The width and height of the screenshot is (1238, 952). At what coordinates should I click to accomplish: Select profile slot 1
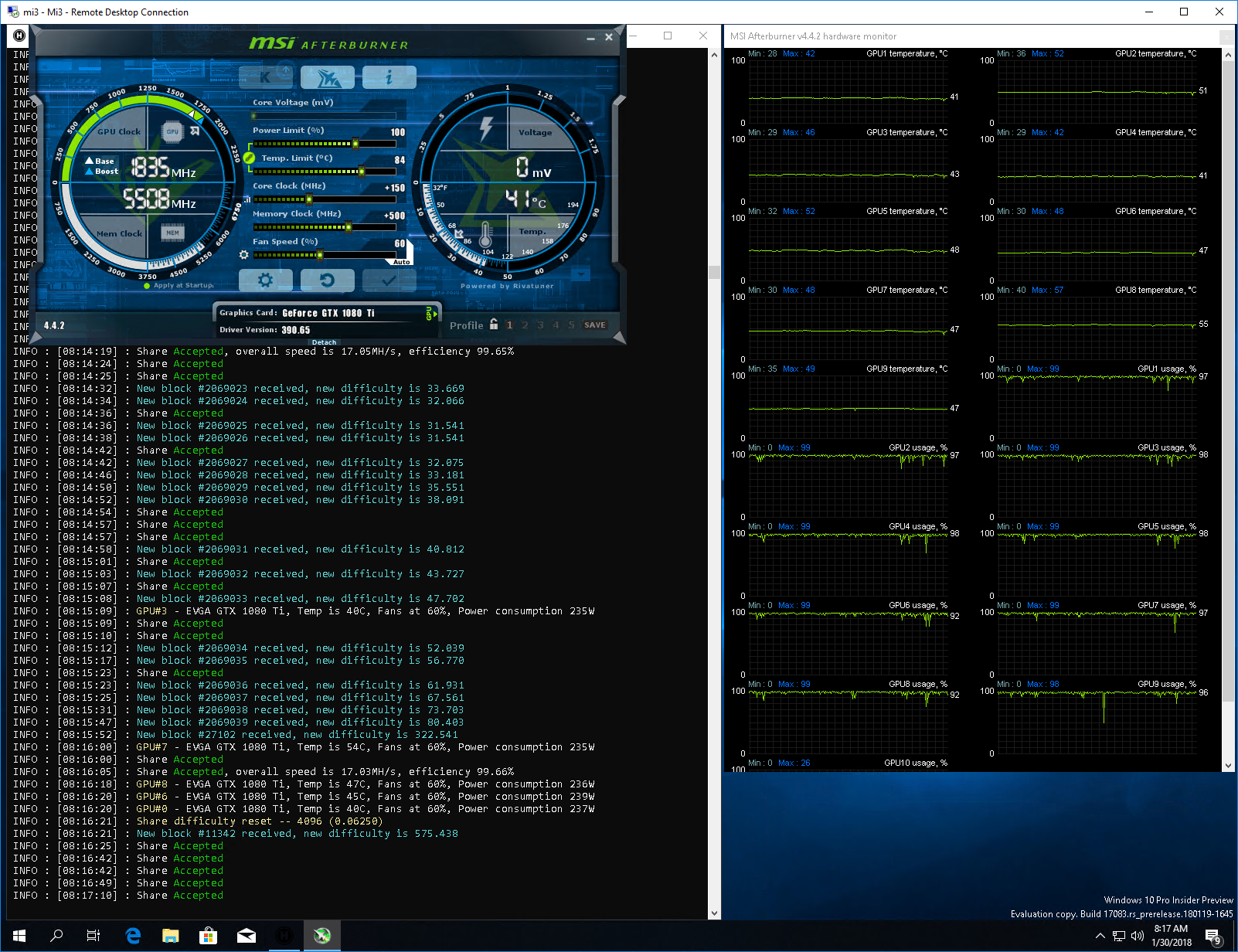pyautogui.click(x=509, y=325)
